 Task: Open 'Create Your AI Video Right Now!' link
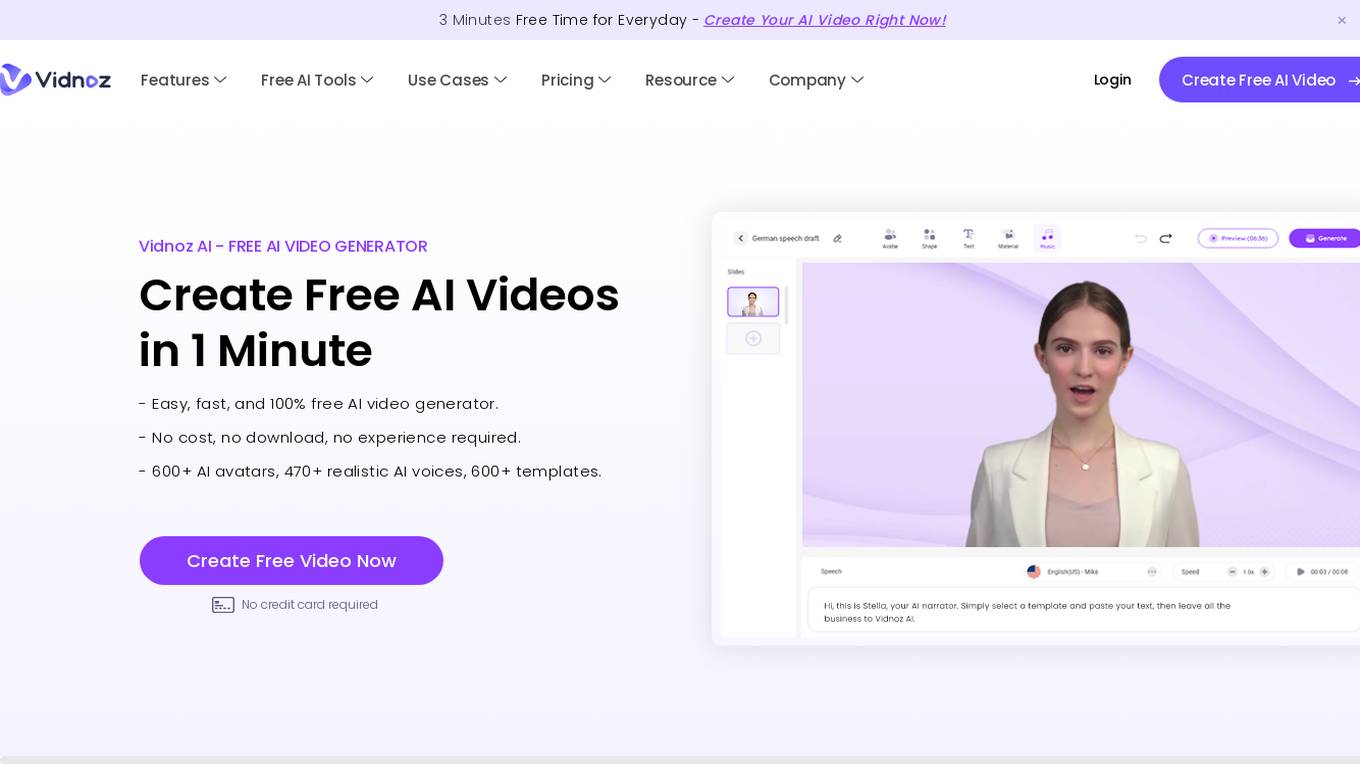tap(824, 20)
